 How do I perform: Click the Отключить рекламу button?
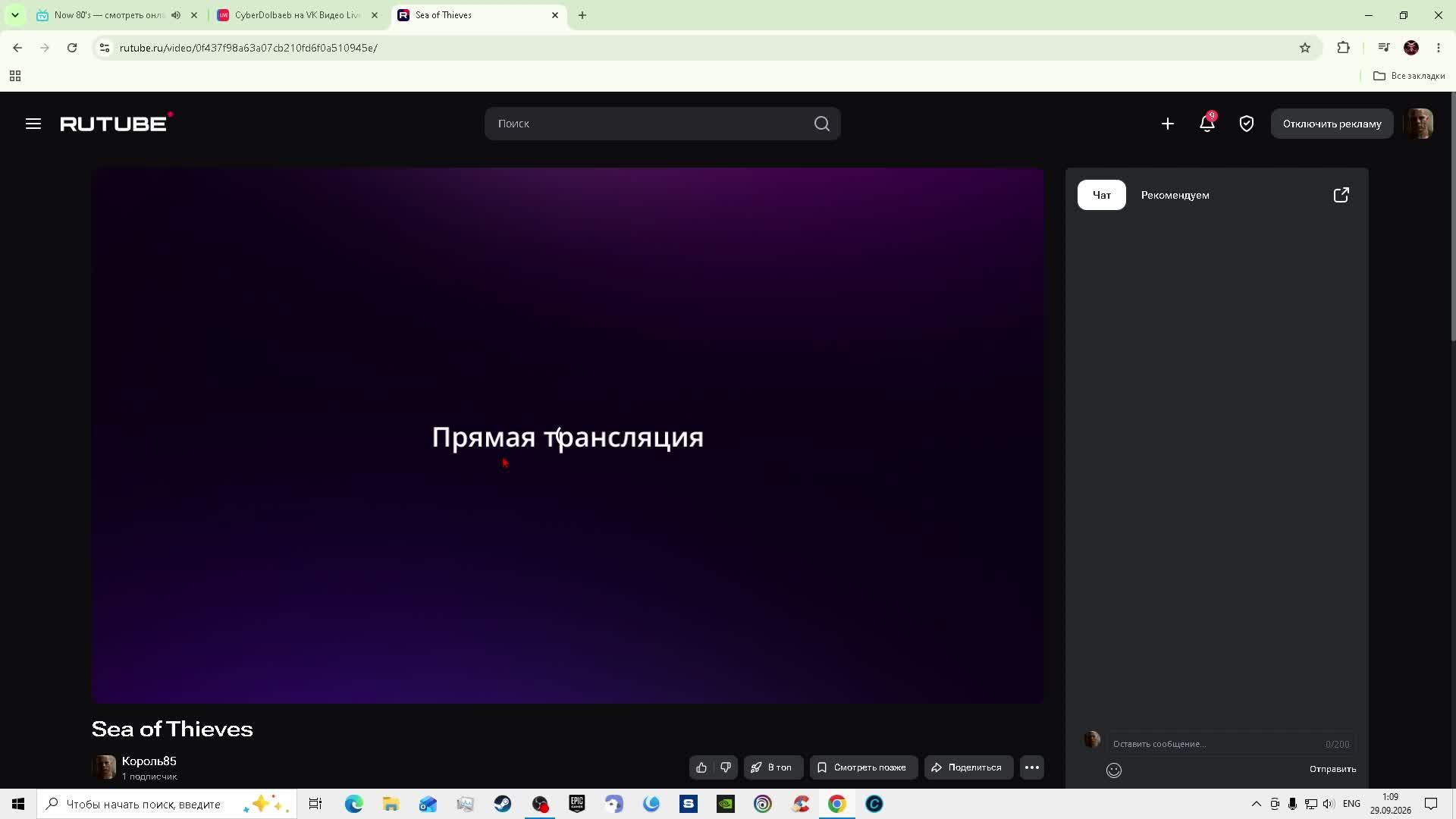click(1332, 124)
